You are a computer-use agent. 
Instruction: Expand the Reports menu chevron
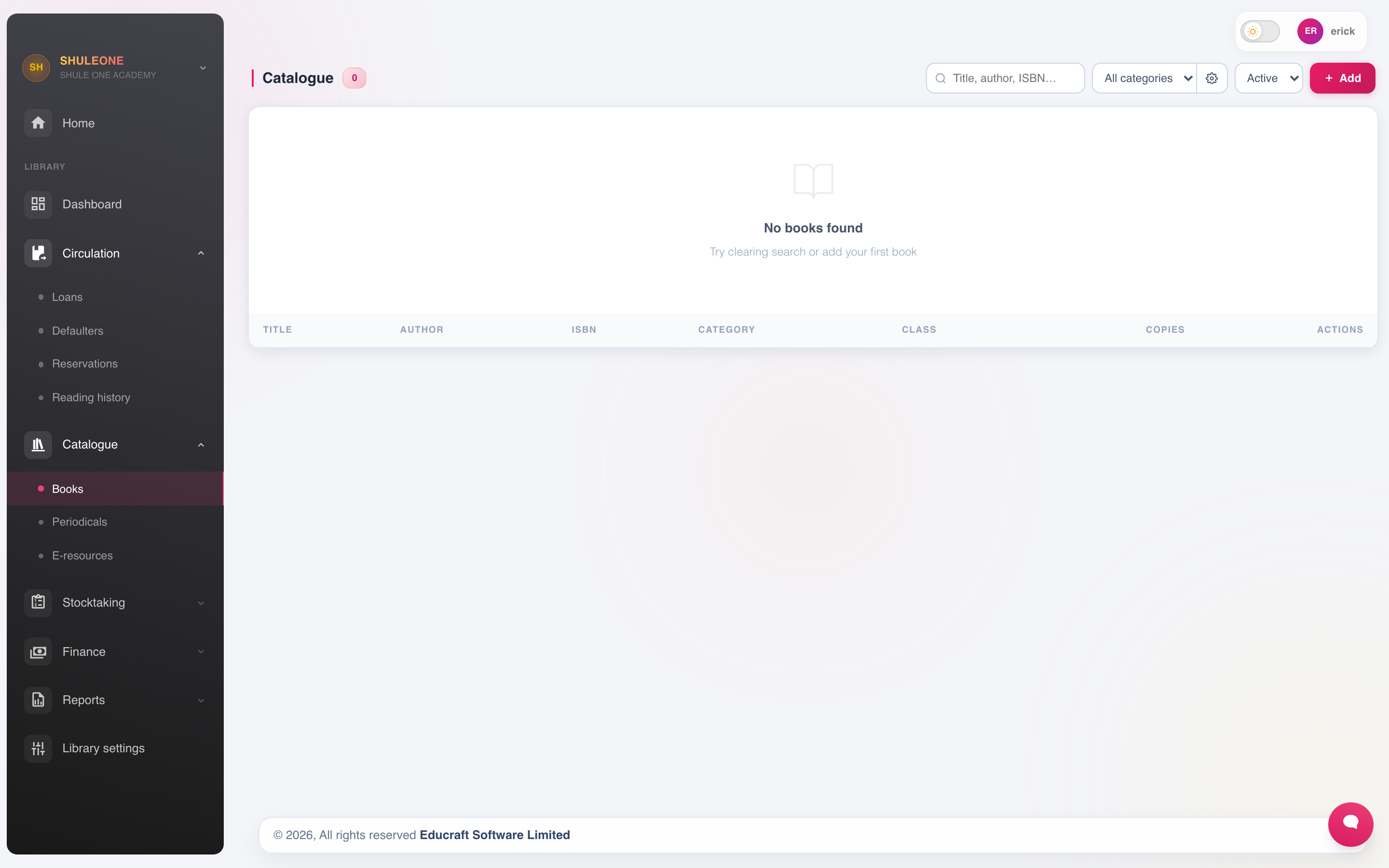coord(201,700)
